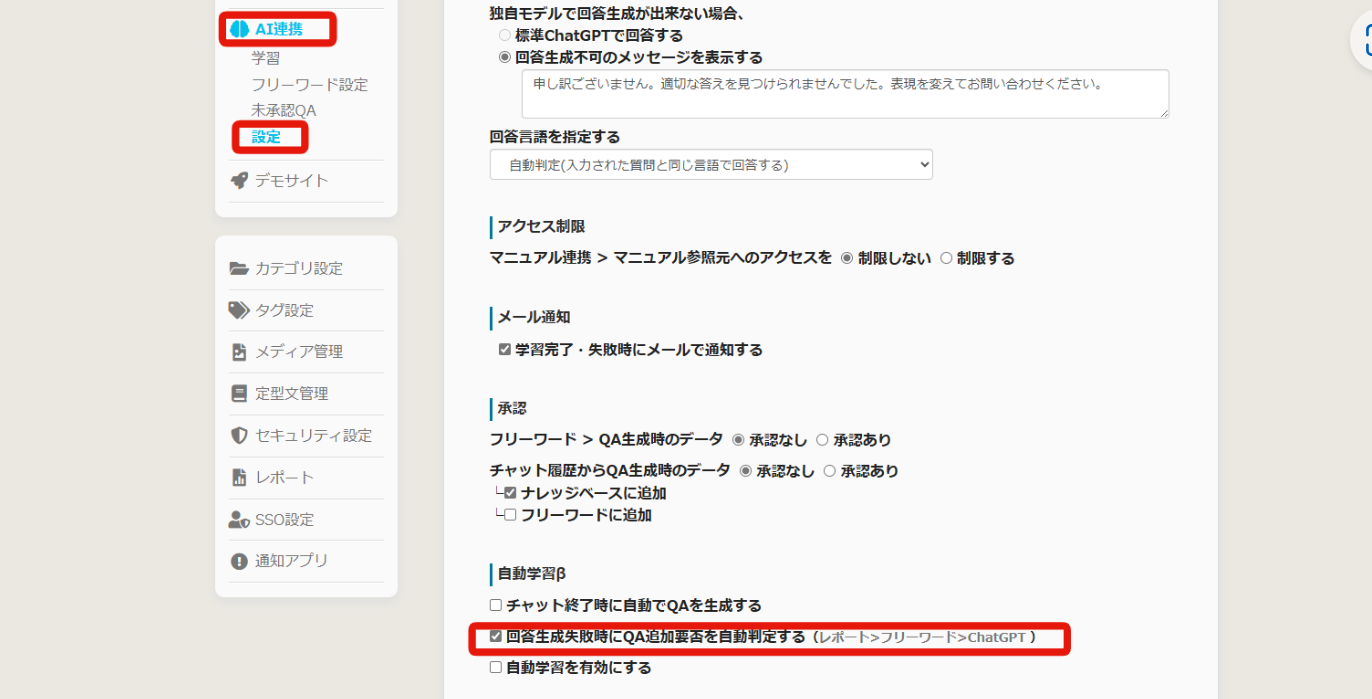The width and height of the screenshot is (1372, 699).
Task: Click the タグ設定 tags icon
Action: 239,310
